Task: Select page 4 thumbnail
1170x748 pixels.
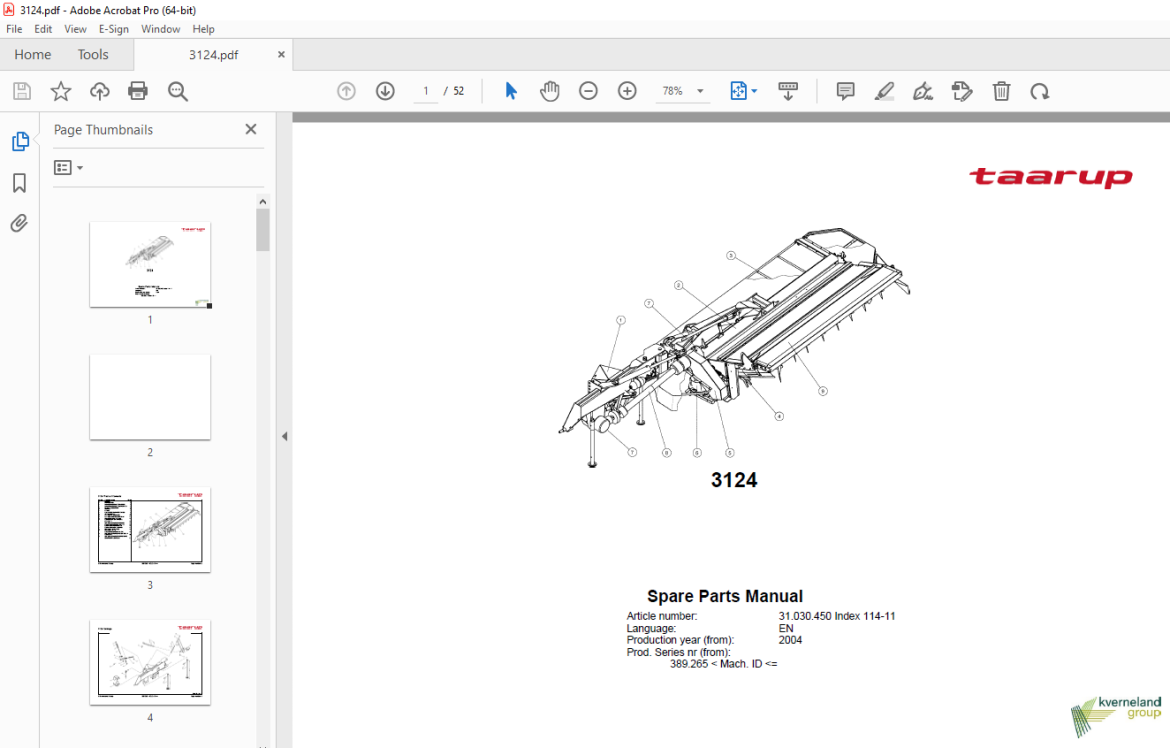Action: pyautogui.click(x=150, y=662)
